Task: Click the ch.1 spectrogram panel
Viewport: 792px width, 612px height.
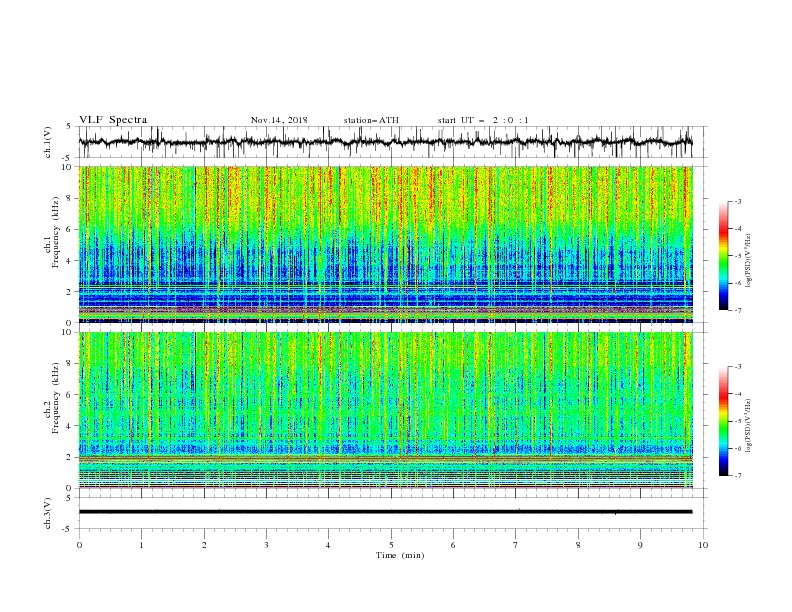Action: tap(385, 244)
